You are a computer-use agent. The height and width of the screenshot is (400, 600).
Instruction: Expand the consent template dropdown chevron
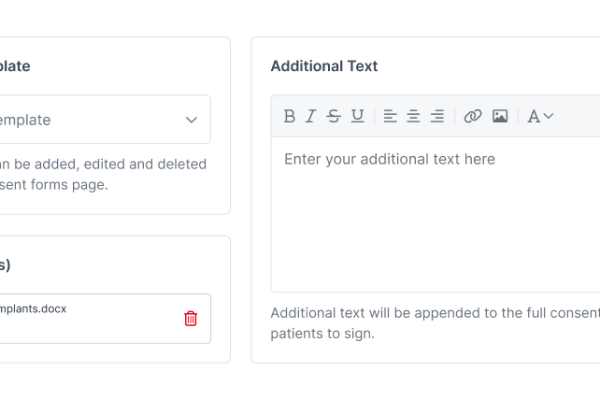(191, 120)
